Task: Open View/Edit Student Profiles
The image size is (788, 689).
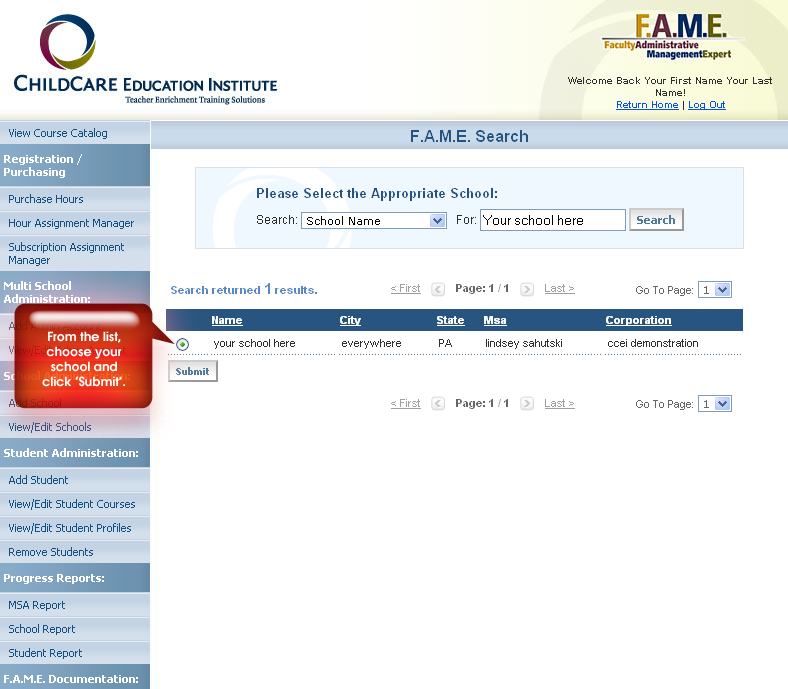Action: click(75, 528)
